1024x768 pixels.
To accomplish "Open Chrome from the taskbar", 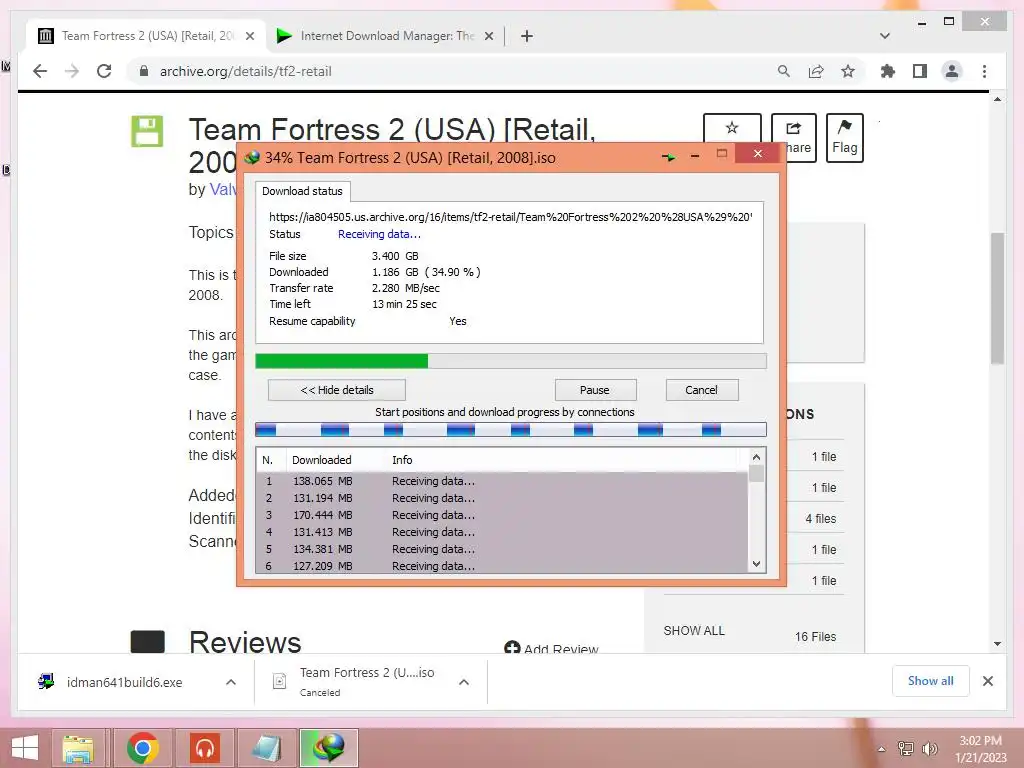I will (142, 748).
